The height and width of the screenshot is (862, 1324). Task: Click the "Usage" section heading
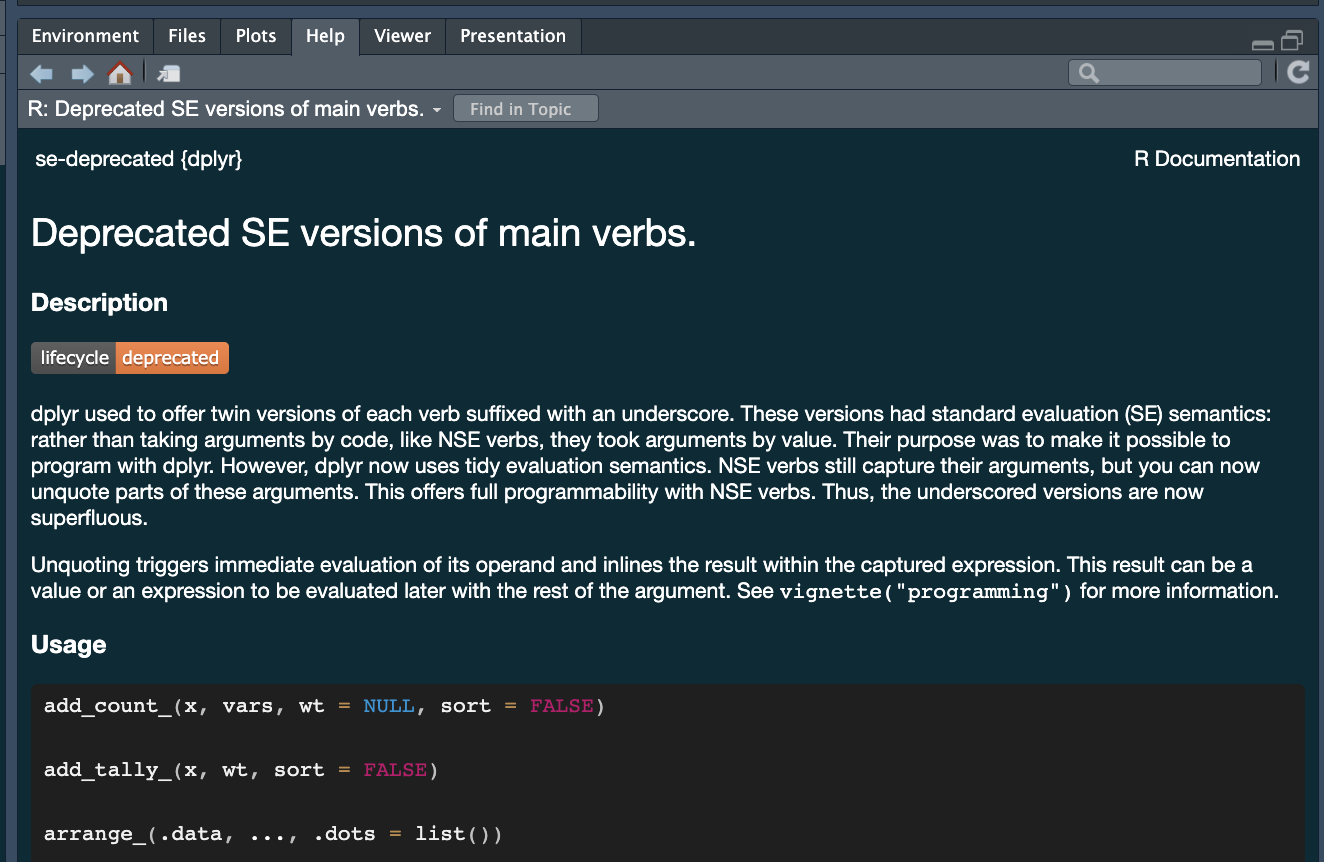68,645
